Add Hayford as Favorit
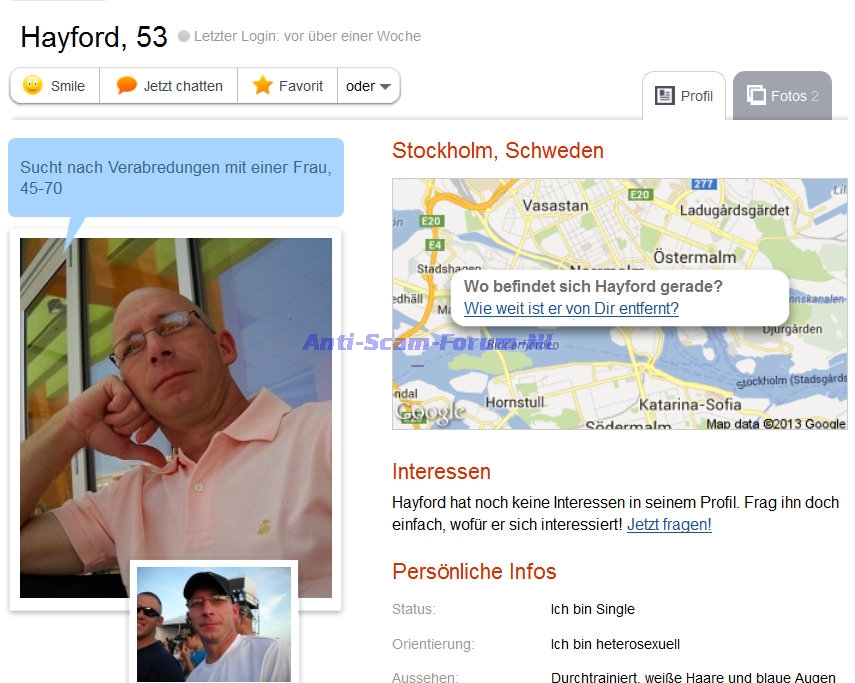This screenshot has width=855, height=683. [287, 86]
